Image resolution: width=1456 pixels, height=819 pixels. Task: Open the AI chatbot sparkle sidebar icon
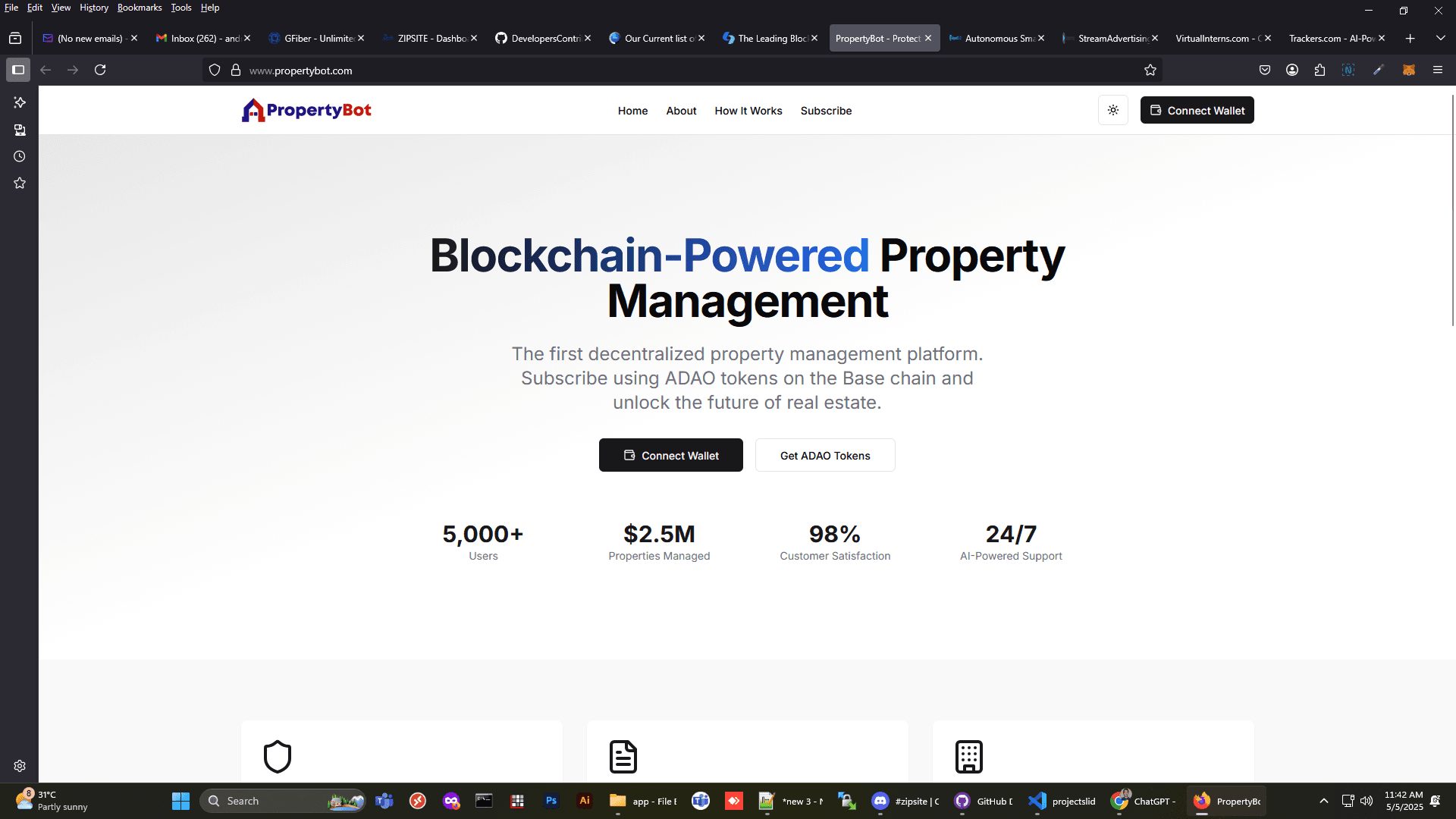(x=19, y=102)
